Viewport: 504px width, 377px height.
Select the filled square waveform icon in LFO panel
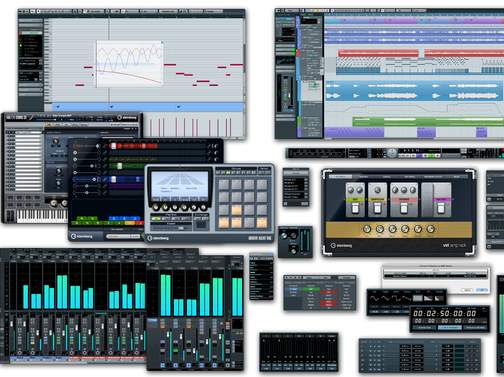point(418,298)
